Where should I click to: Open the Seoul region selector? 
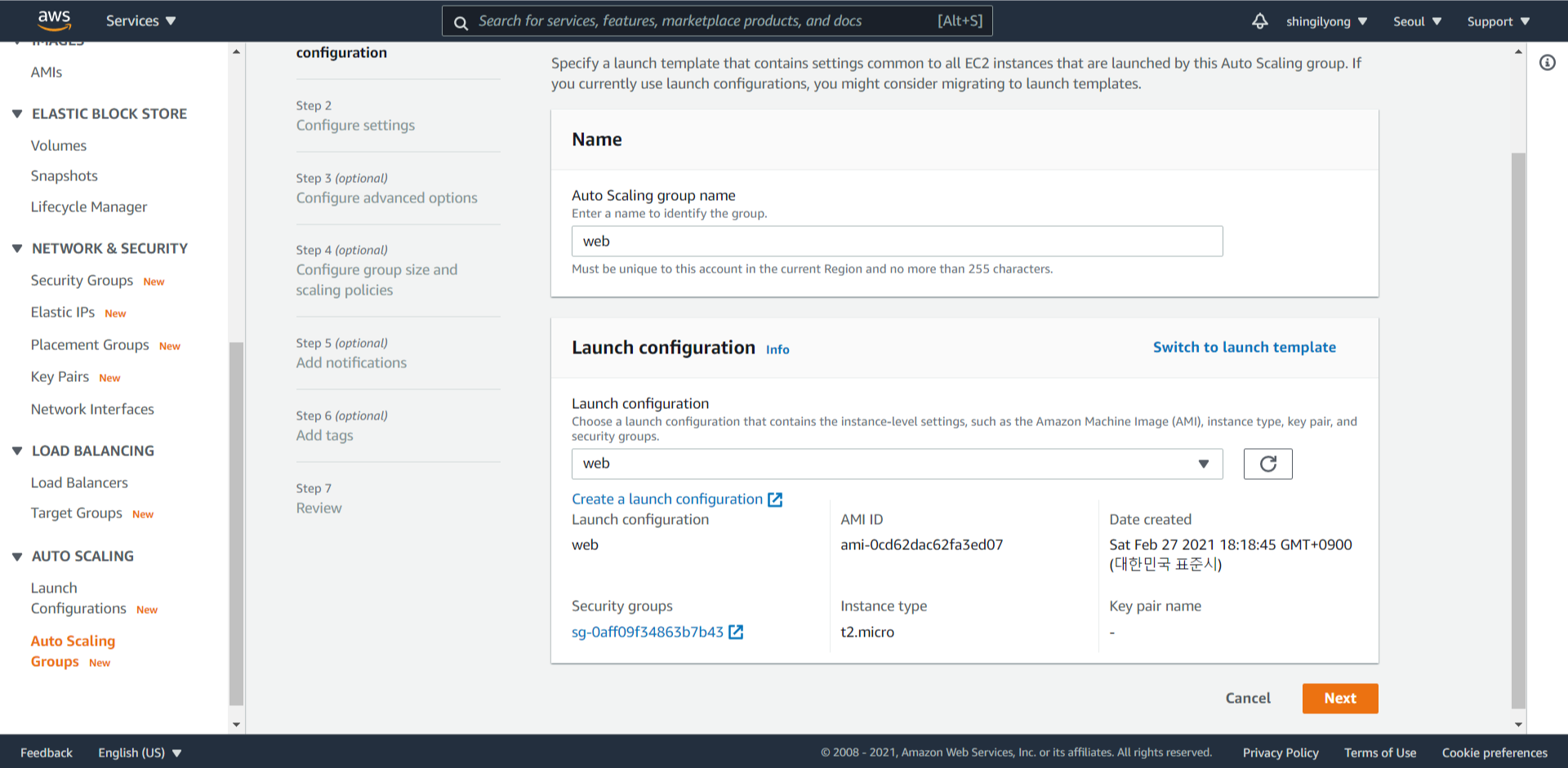pos(1417,21)
